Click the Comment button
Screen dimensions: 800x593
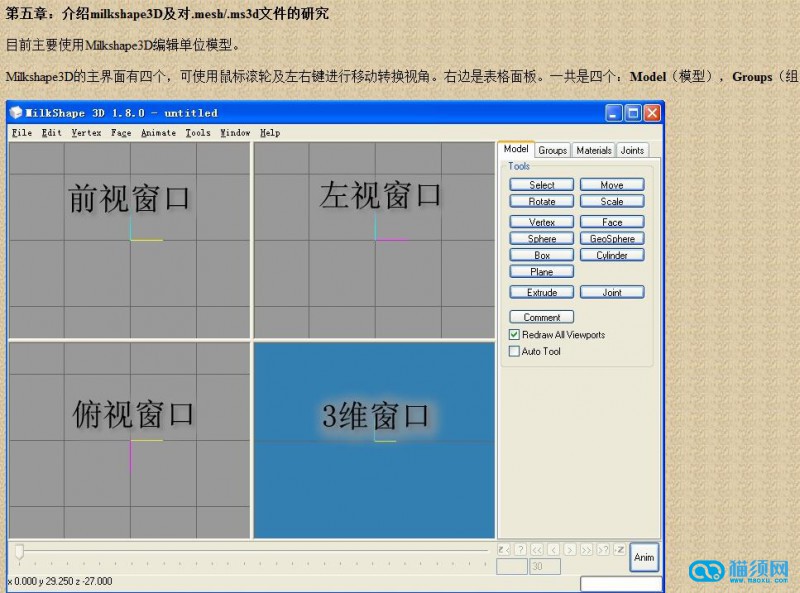541,317
